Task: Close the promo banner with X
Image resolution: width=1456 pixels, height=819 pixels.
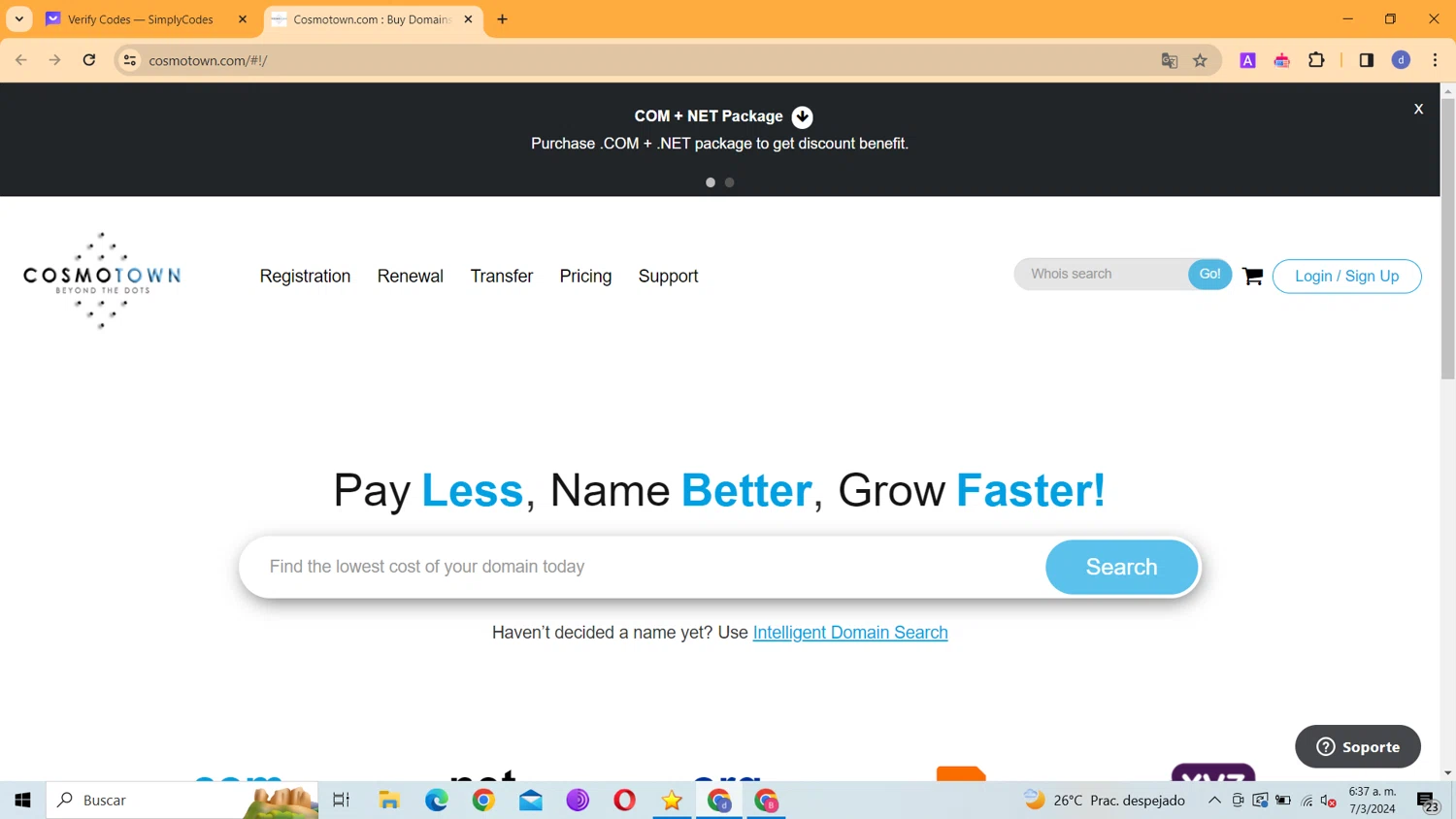Action: pyautogui.click(x=1418, y=109)
